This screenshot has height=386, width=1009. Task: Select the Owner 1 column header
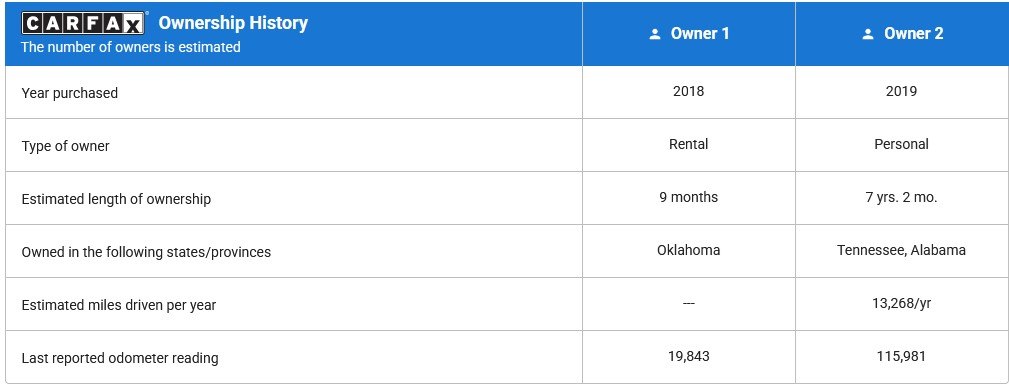(689, 33)
